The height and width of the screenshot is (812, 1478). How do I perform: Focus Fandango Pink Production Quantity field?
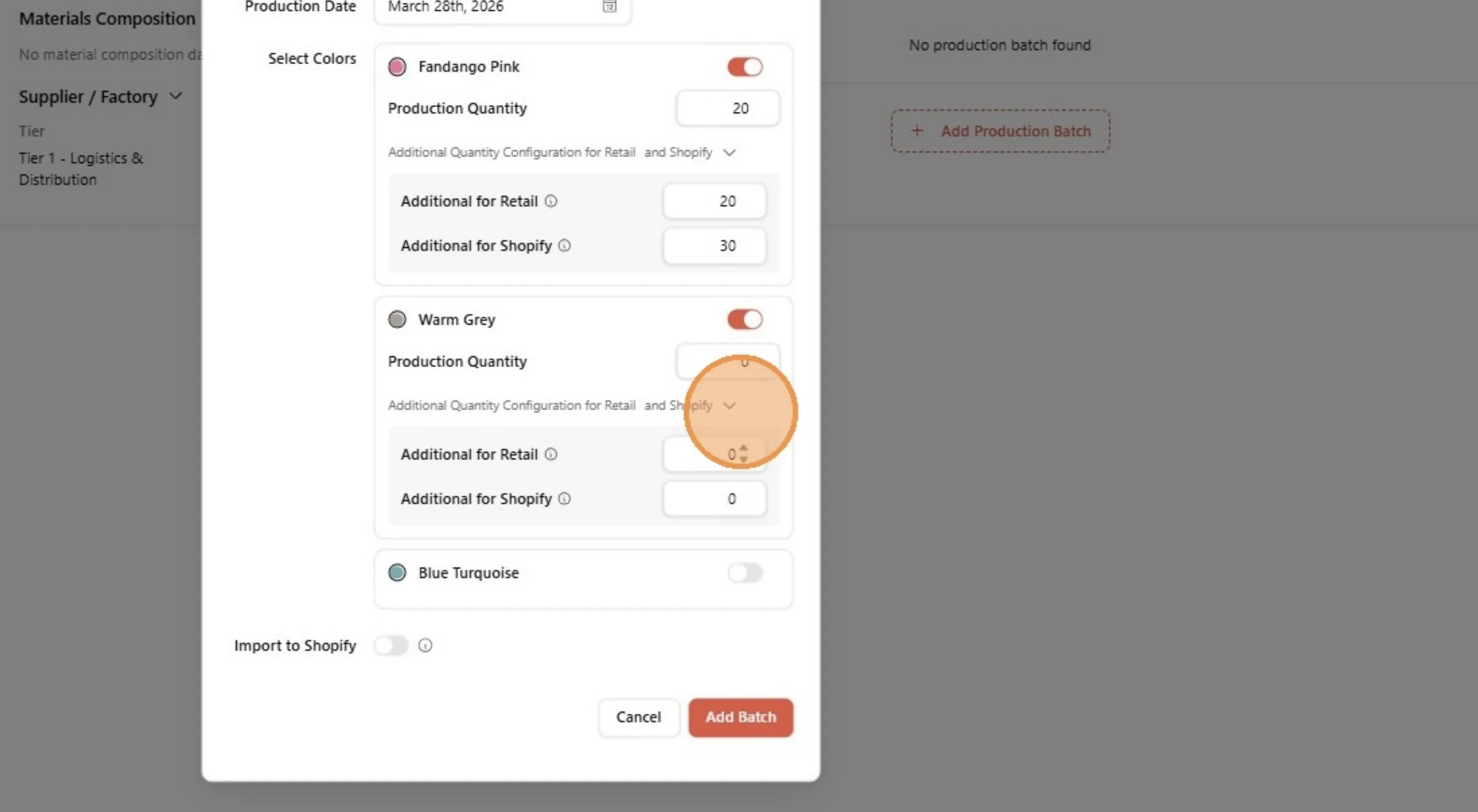(728, 108)
